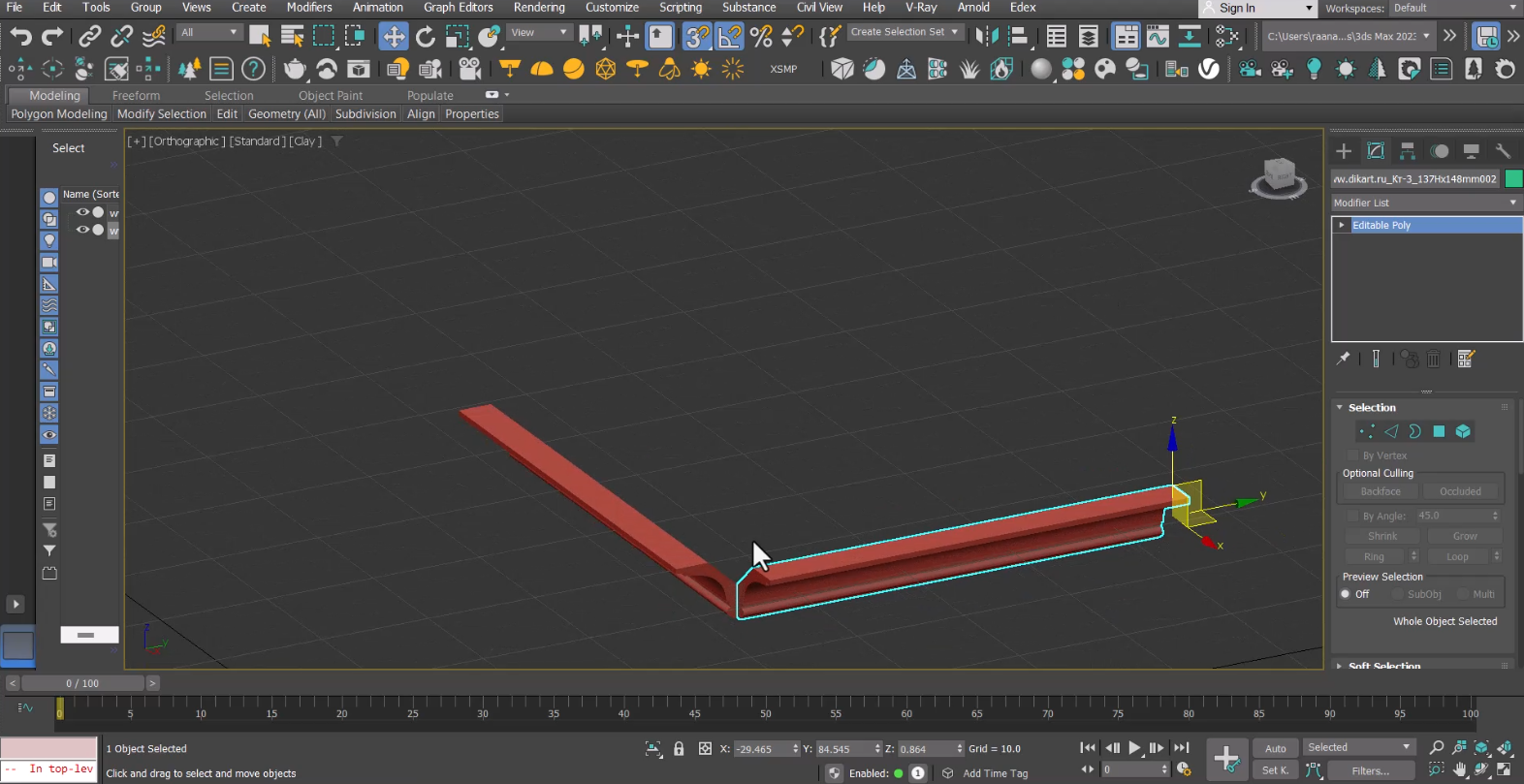Select the Move transform tool
Screen dimensions: 1524x784
point(394,37)
